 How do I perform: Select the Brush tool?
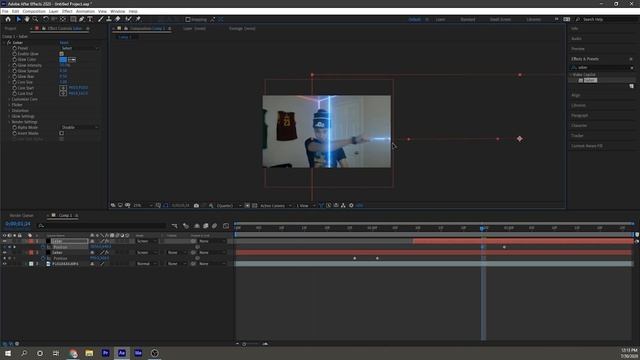[101, 19]
